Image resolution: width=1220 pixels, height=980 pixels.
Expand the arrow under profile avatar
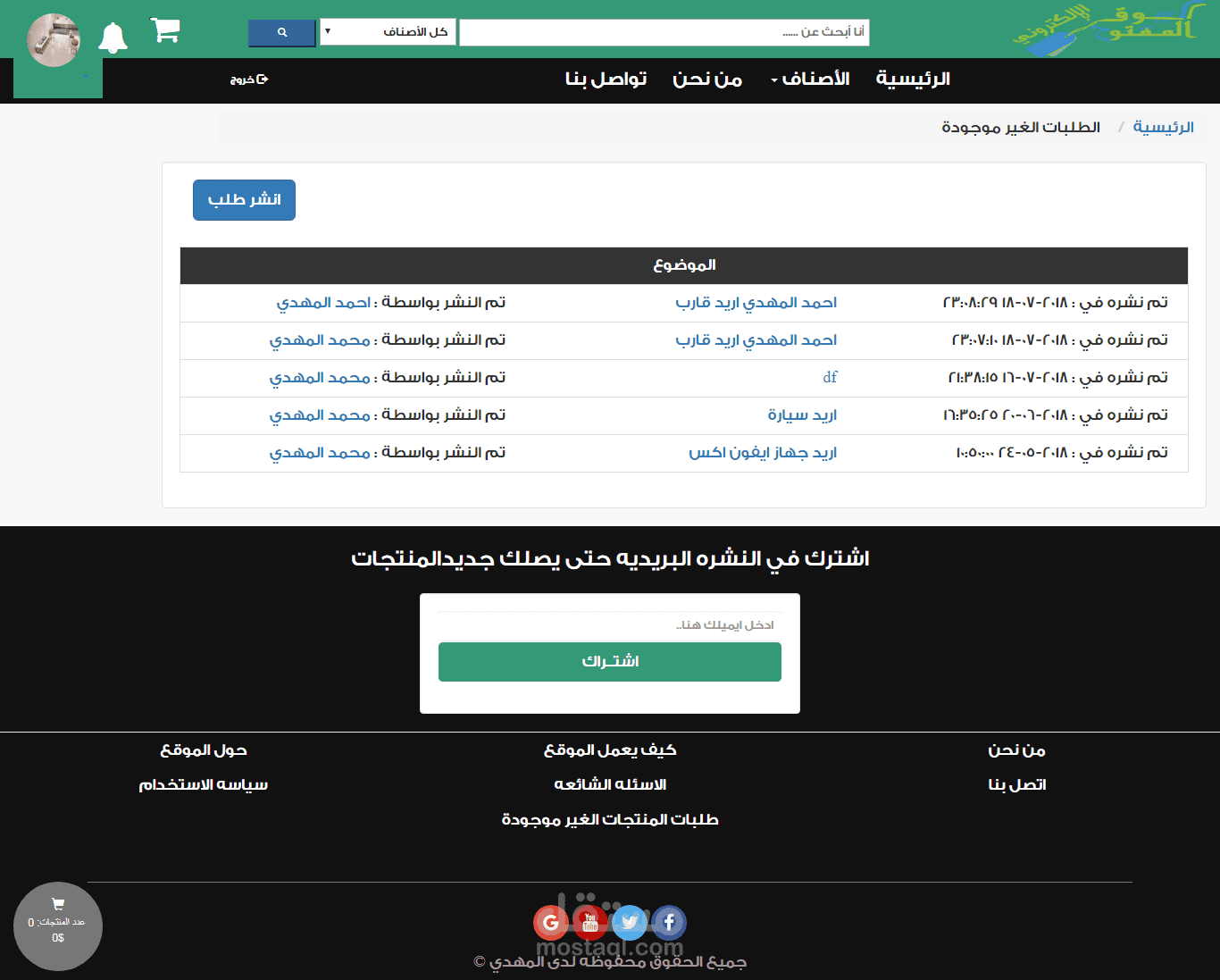pyautogui.click(x=86, y=77)
